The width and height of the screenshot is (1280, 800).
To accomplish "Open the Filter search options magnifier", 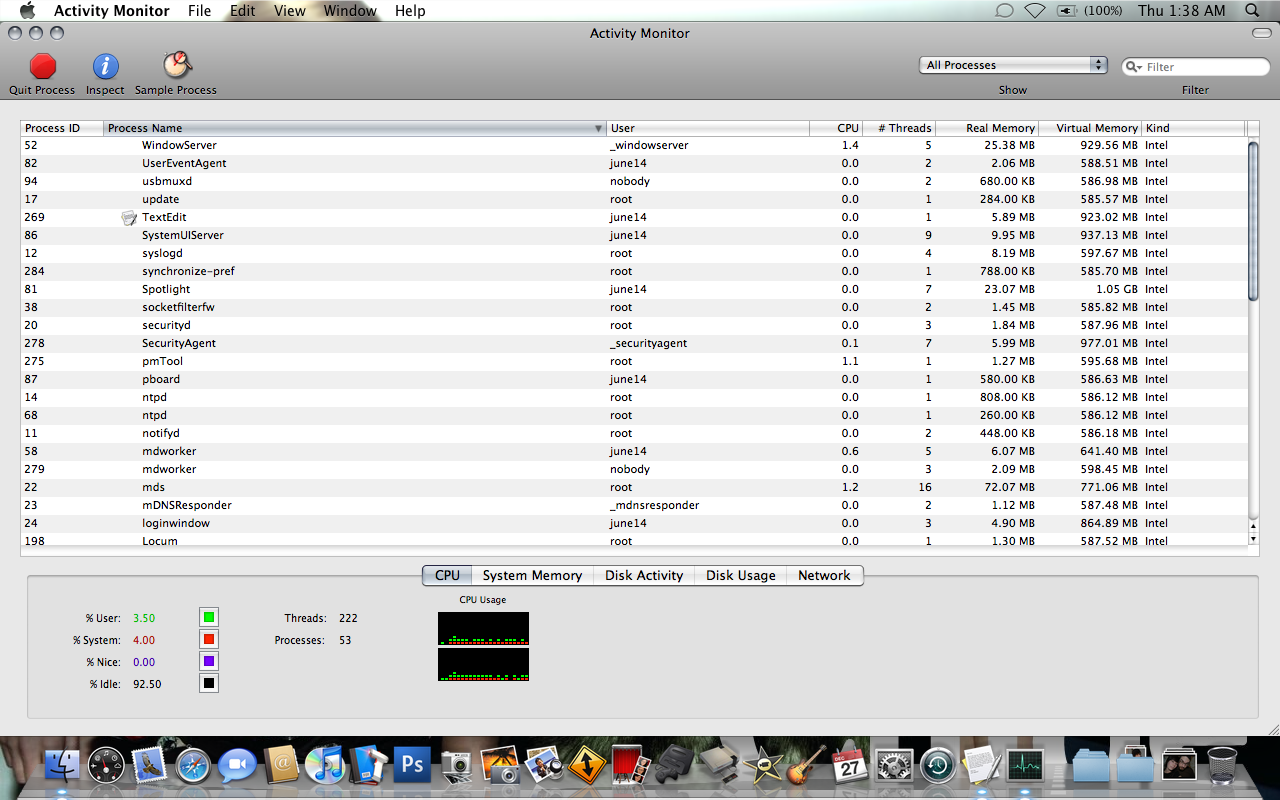I will (1134, 67).
